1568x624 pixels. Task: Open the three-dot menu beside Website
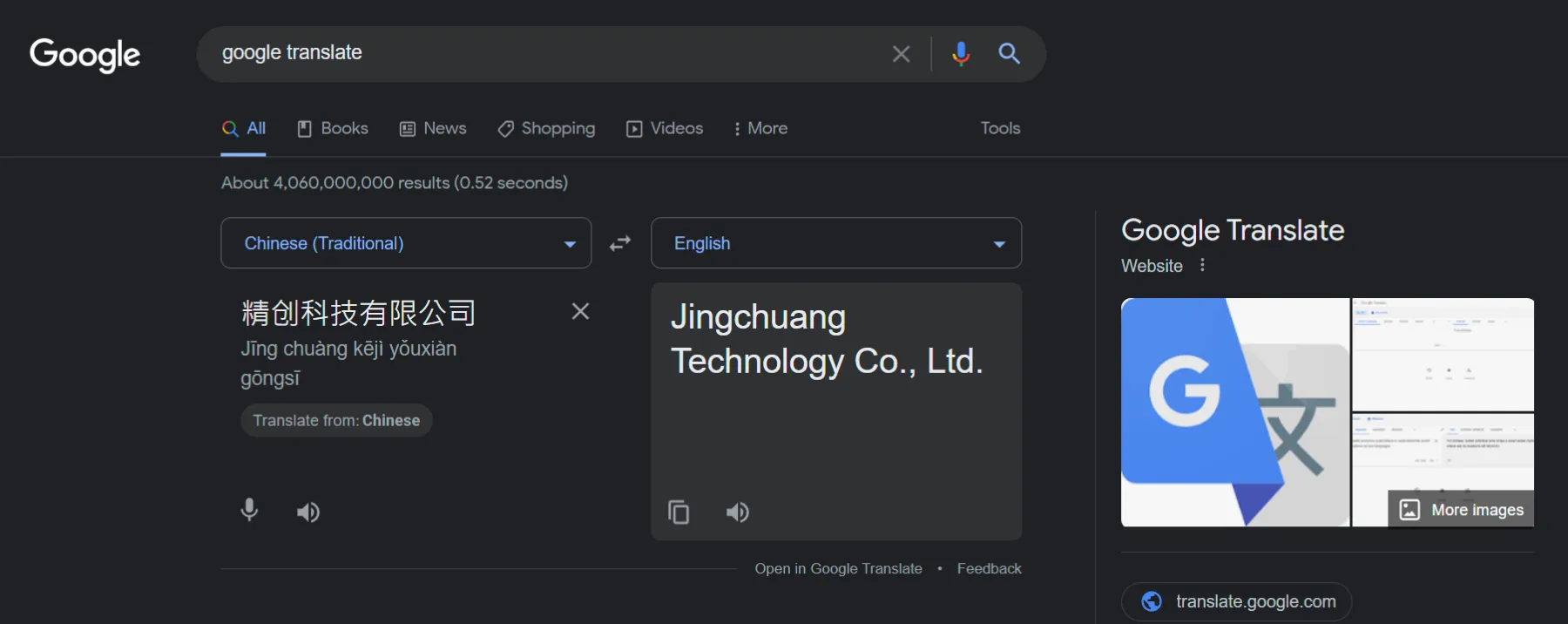tap(1202, 265)
